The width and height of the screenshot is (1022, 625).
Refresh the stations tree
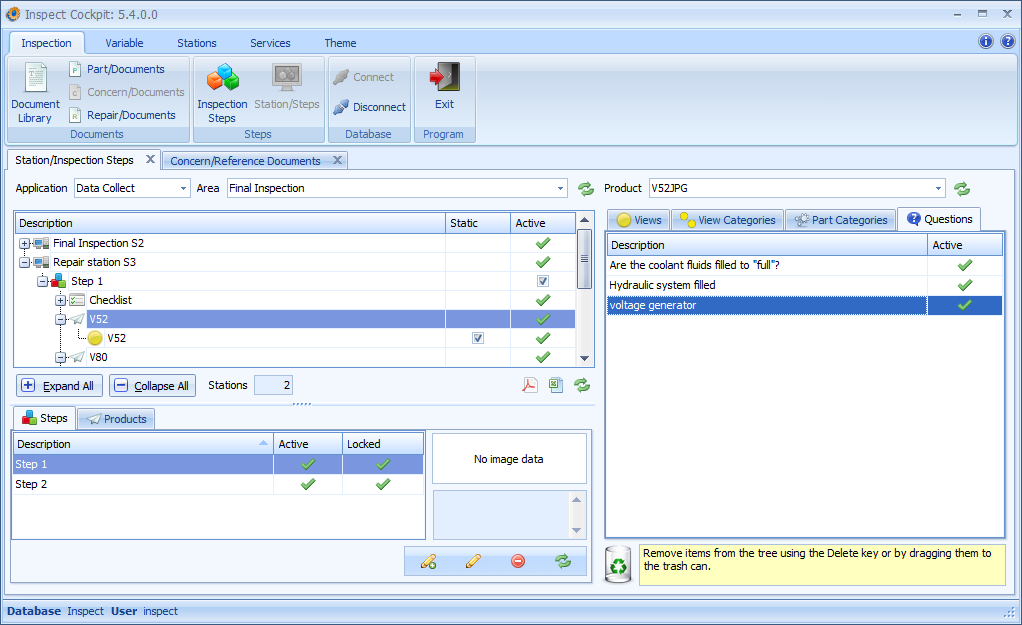coord(582,385)
